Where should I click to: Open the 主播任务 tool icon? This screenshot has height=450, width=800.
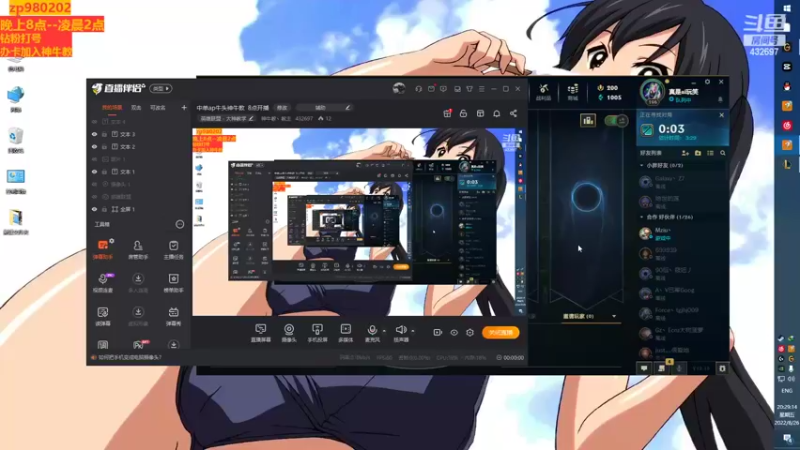coord(173,249)
